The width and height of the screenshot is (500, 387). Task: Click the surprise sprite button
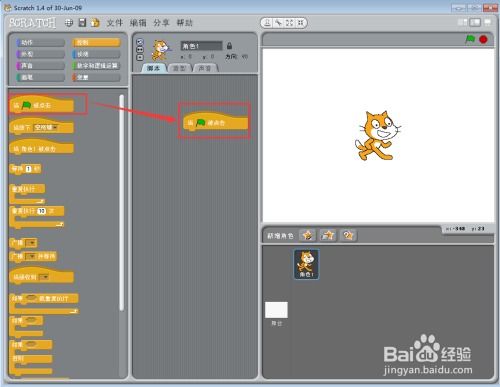348,235
